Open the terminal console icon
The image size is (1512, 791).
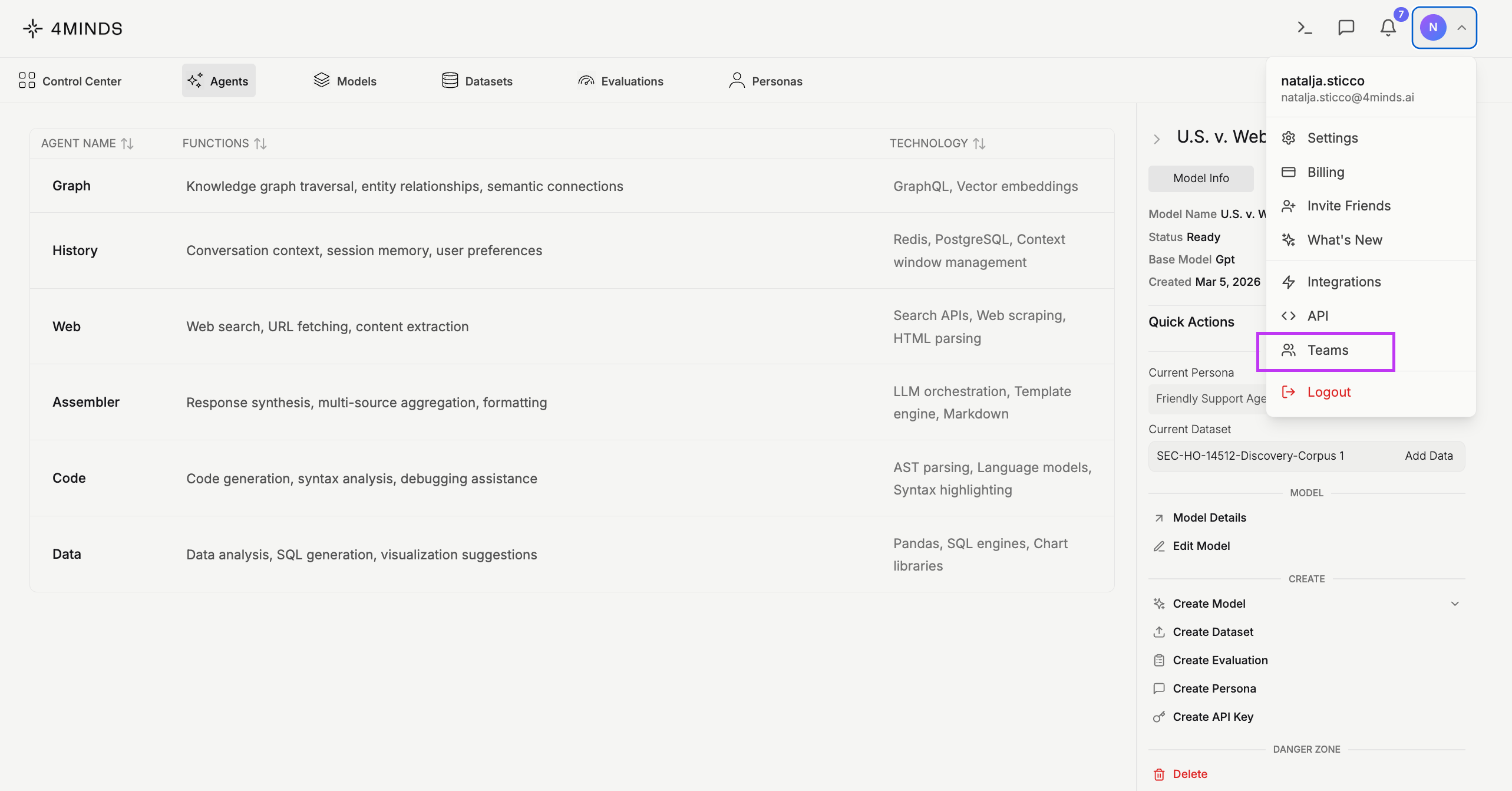pos(1305,28)
